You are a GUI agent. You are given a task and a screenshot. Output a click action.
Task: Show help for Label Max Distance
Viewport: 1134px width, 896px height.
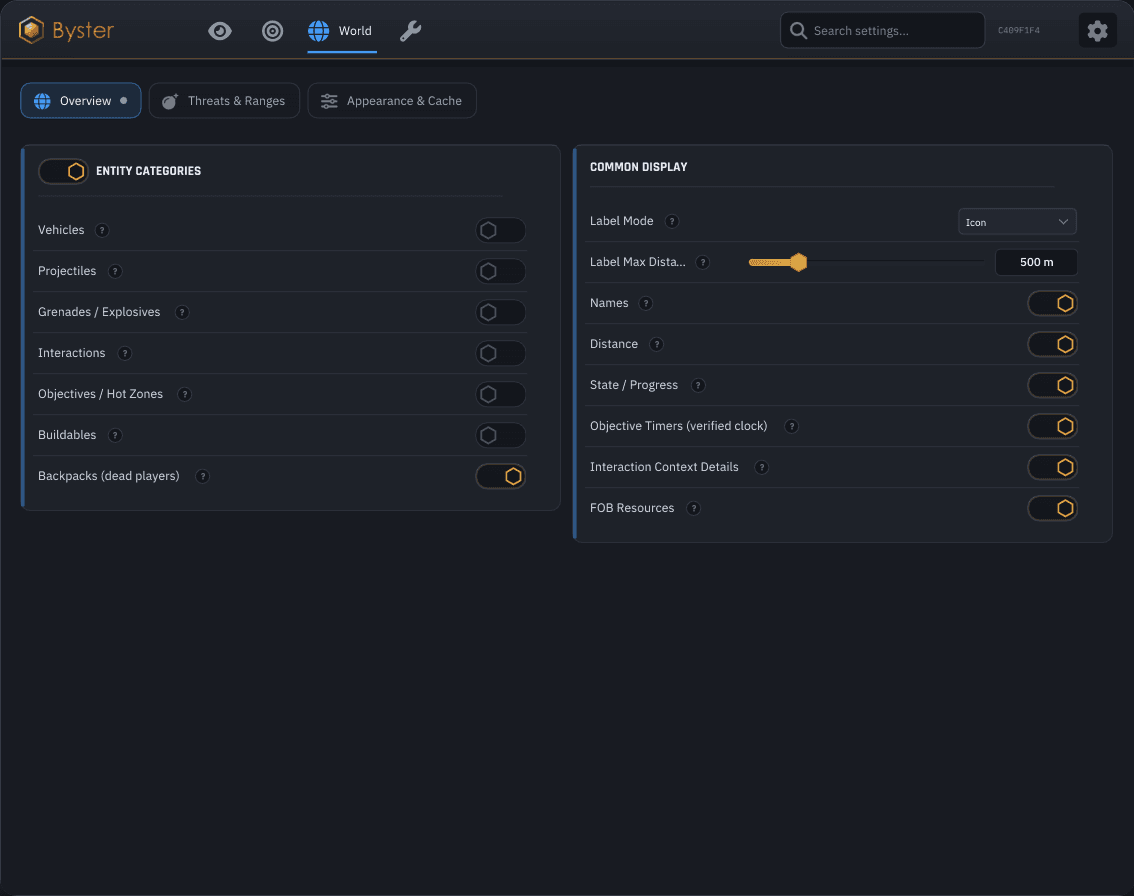pyautogui.click(x=702, y=263)
